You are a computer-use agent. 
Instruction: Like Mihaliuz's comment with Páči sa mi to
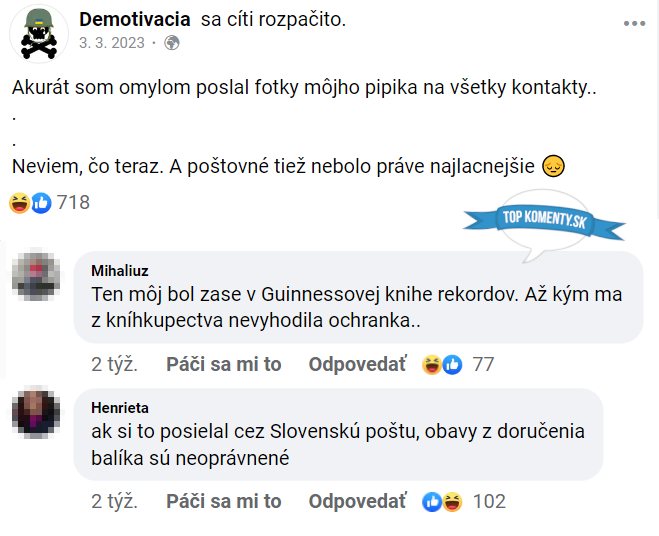[224, 364]
